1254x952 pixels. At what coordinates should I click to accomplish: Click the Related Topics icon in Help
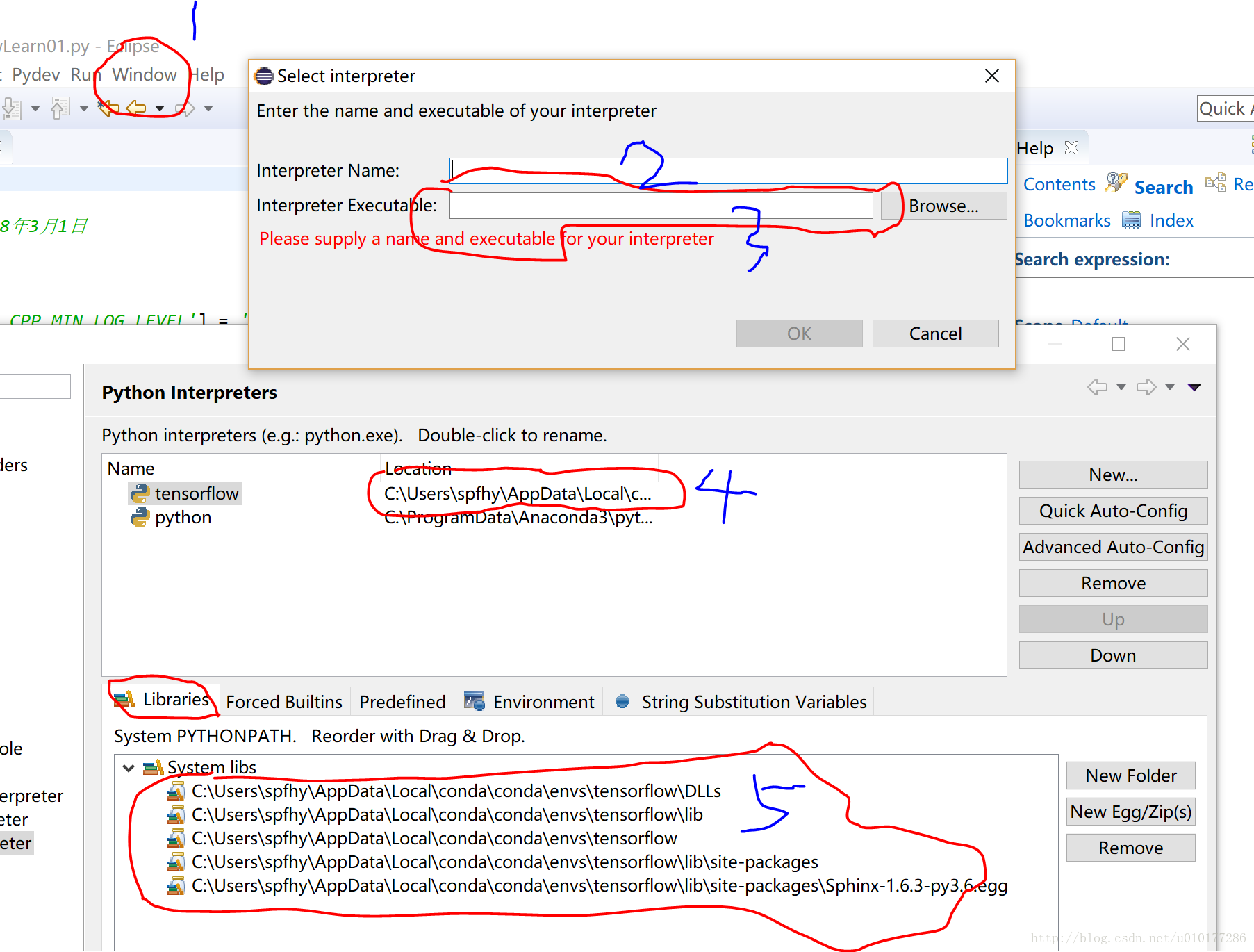pyautogui.click(x=1216, y=183)
